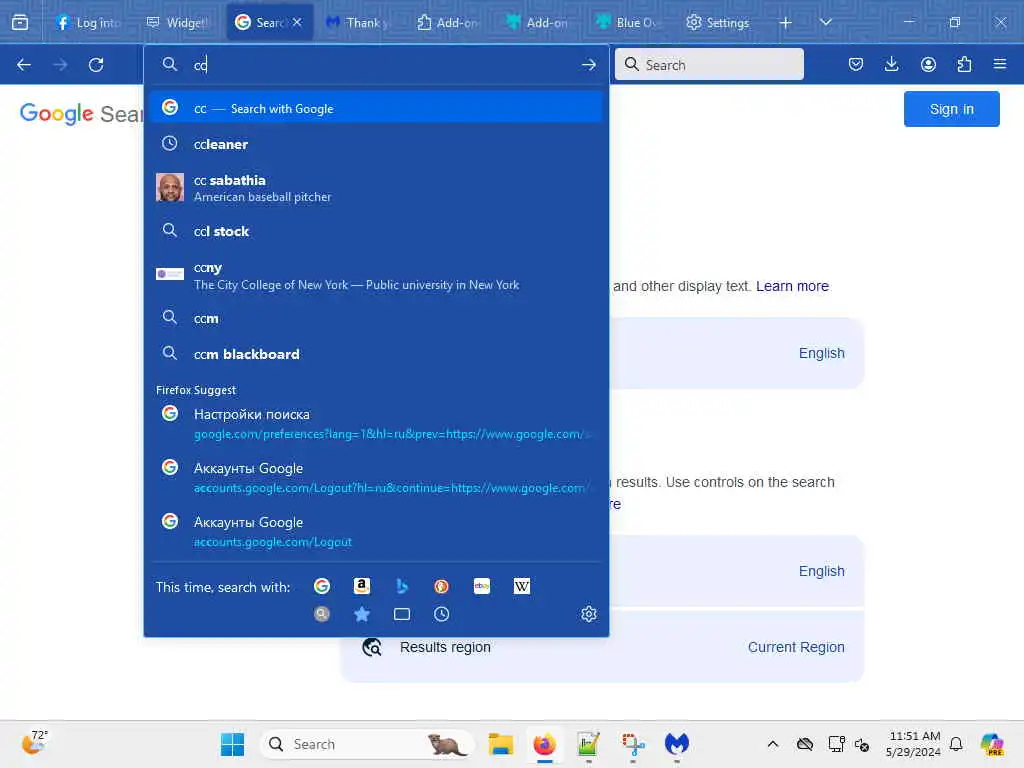
Task: Search this time with Amazon icon
Action: click(x=362, y=586)
